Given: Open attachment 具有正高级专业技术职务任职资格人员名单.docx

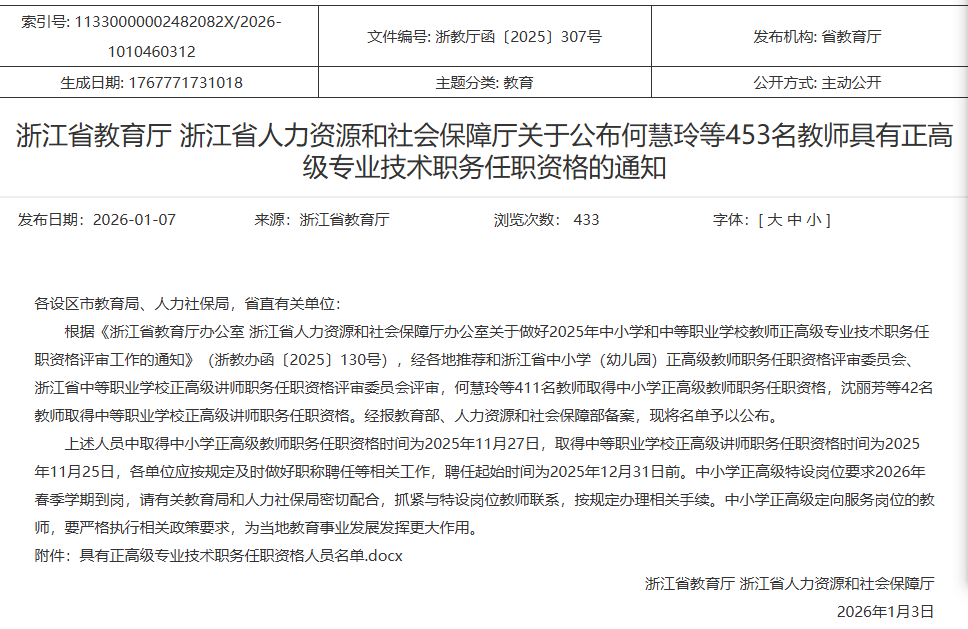Looking at the screenshot, I should coord(241,556).
